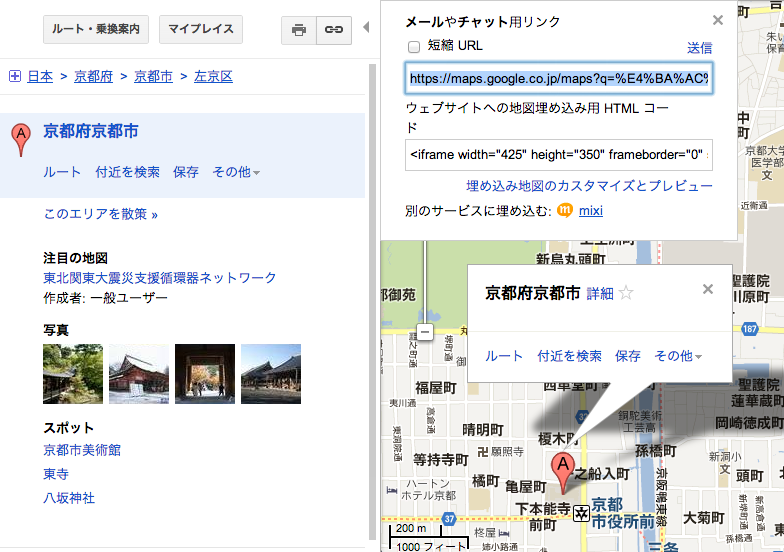Click the print icon button

coord(299,30)
